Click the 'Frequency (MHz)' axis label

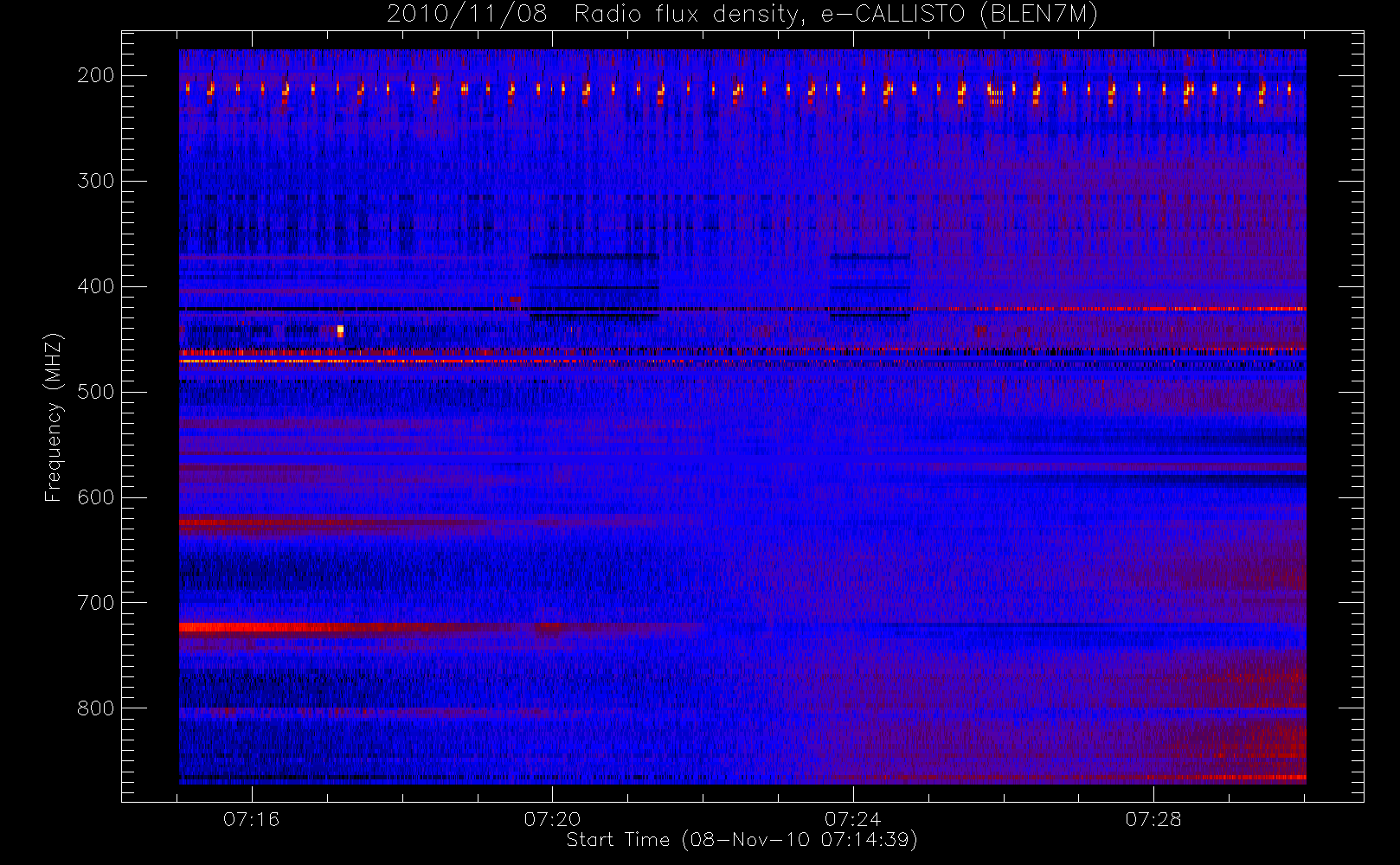tap(54, 417)
